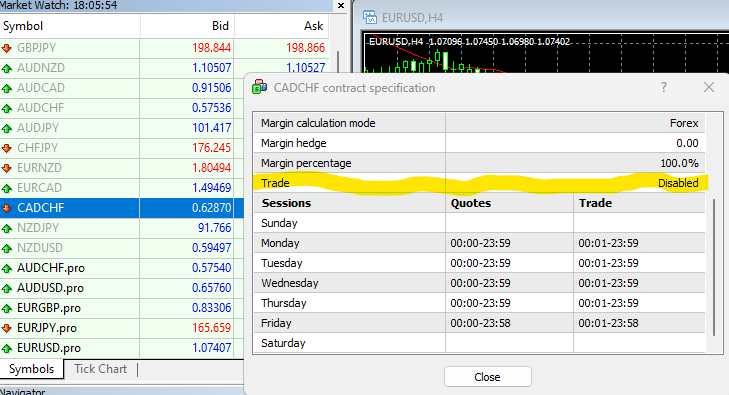Click the green up arrow icon beside AUDCAD
This screenshot has height=395, width=729.
[7, 88]
